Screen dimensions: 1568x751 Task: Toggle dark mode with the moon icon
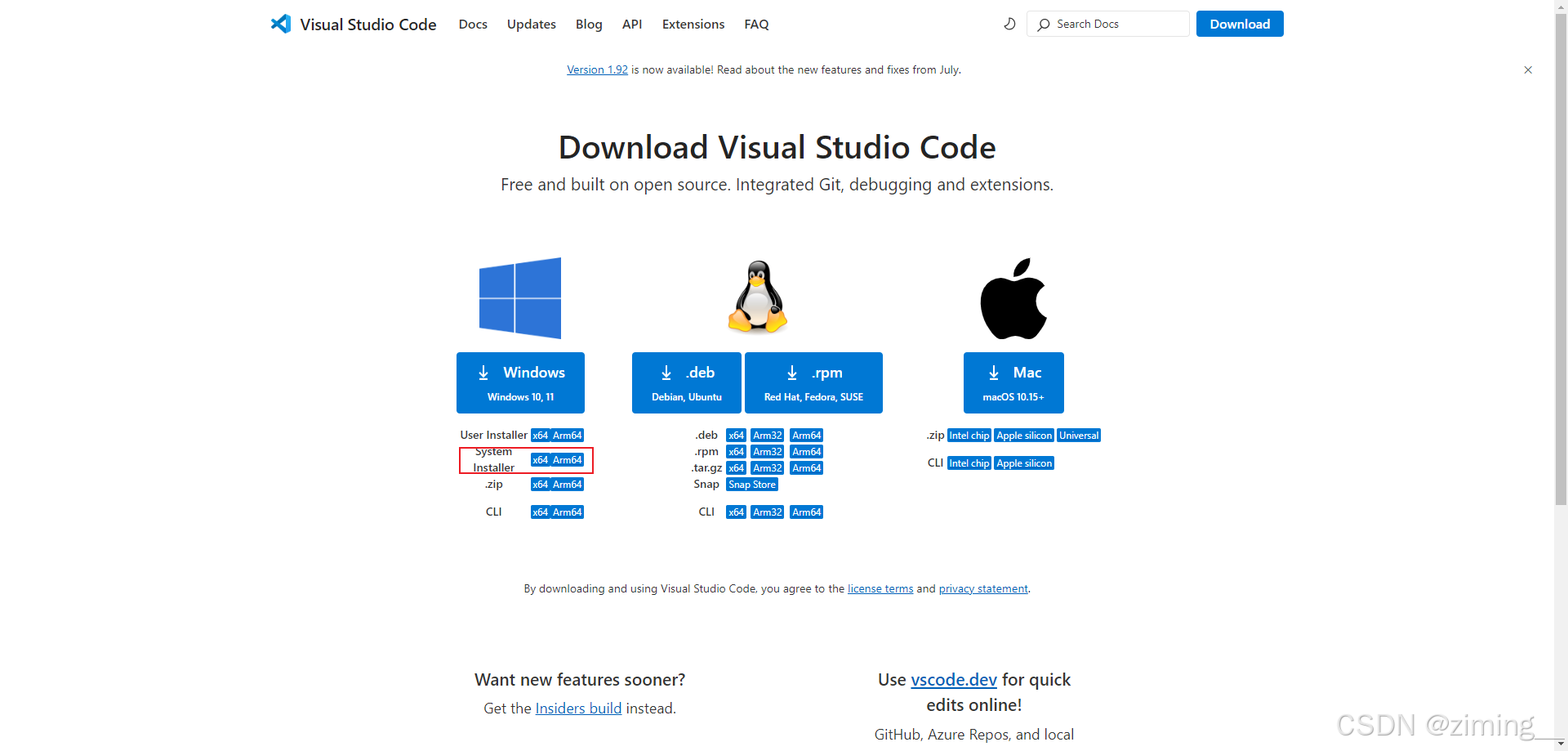[1009, 24]
